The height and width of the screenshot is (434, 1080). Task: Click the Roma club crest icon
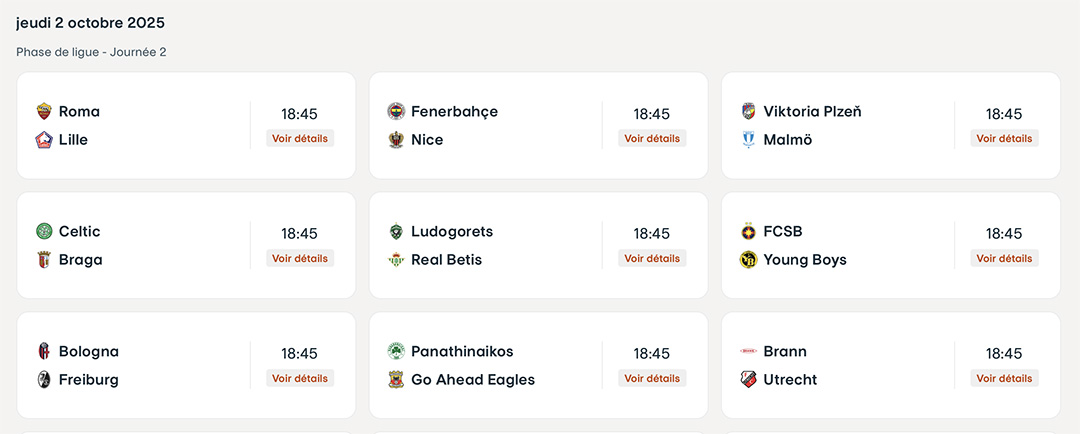(43, 111)
